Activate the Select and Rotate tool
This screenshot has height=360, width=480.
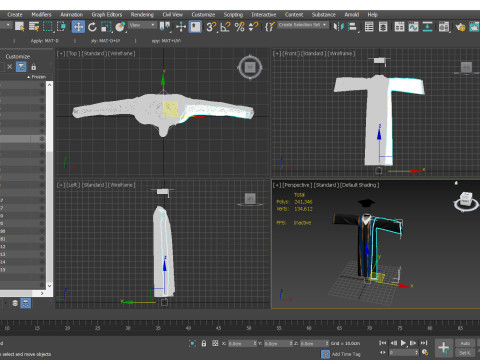92,27
